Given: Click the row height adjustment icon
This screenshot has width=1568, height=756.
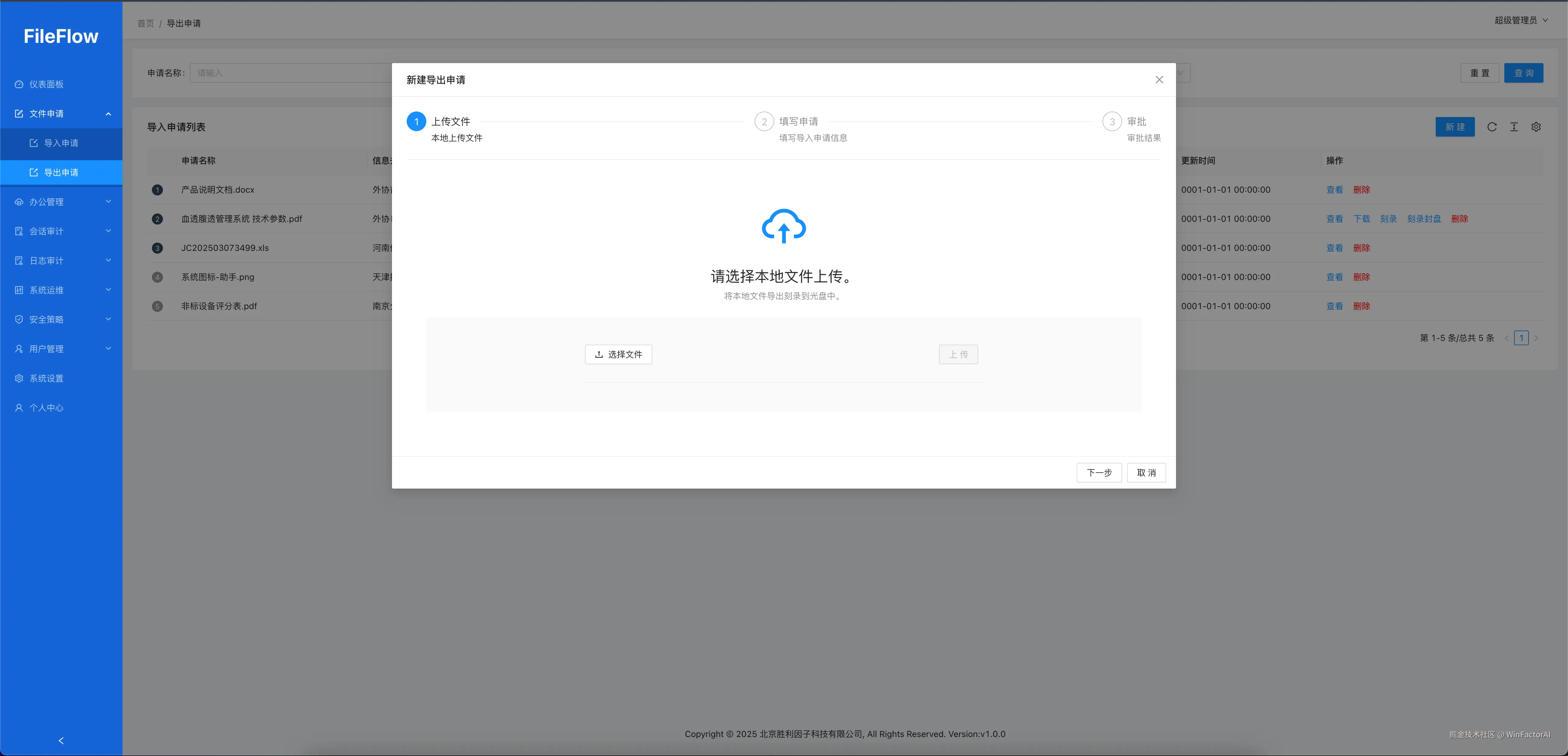Looking at the screenshot, I should 1514,127.
